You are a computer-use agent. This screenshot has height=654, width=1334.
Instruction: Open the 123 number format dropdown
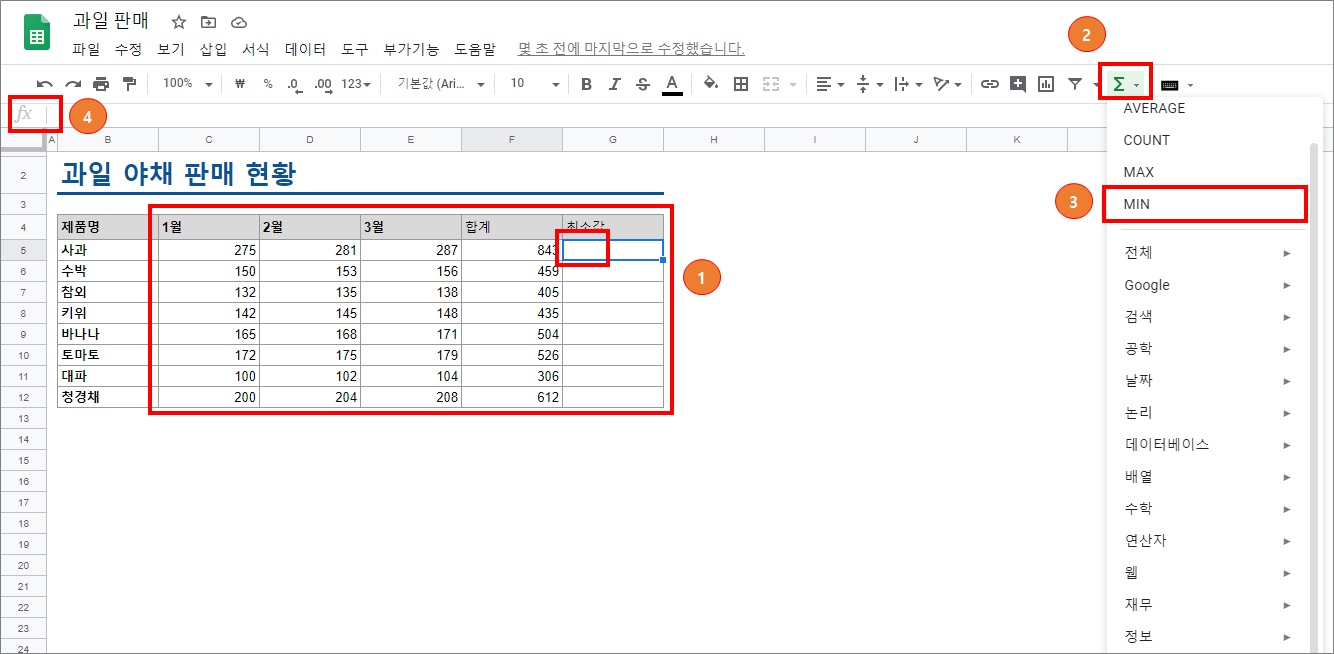point(356,84)
